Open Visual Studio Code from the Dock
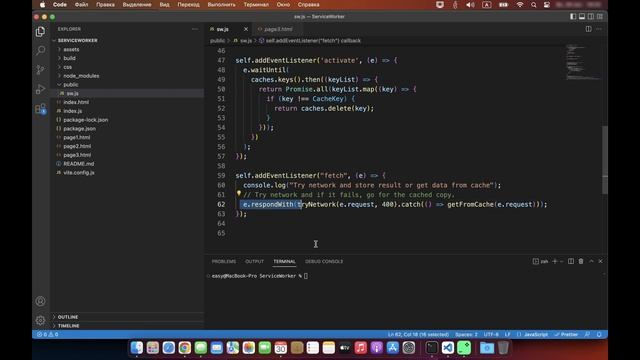 point(447,348)
